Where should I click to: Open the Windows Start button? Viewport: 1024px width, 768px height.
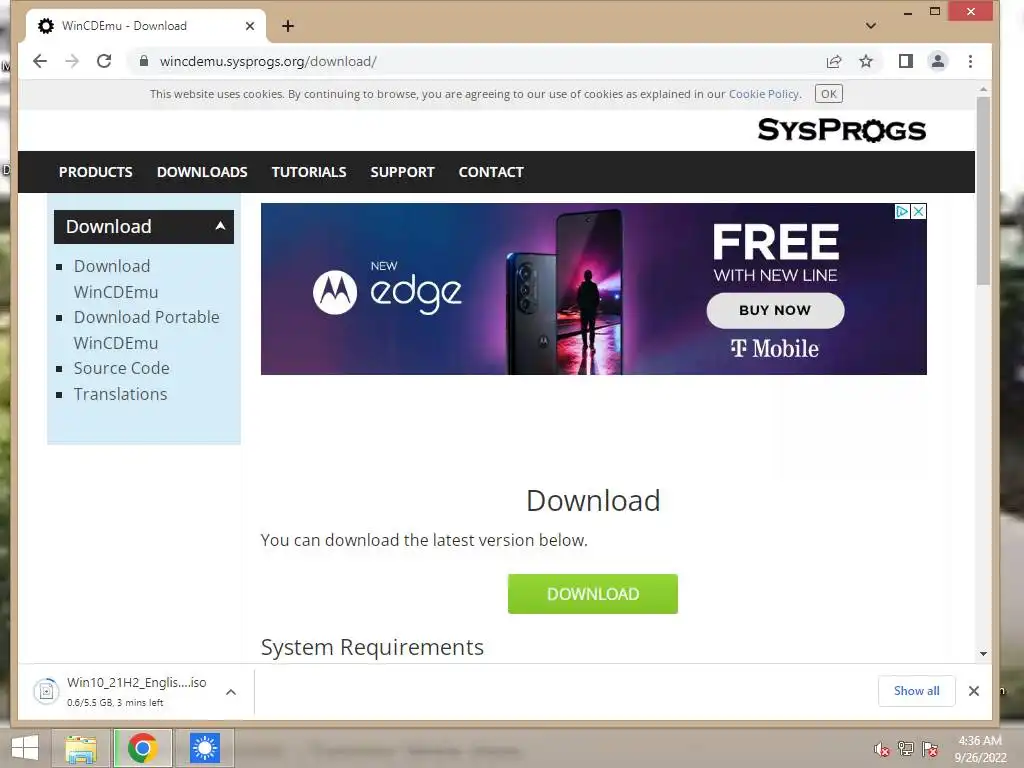pos(25,748)
